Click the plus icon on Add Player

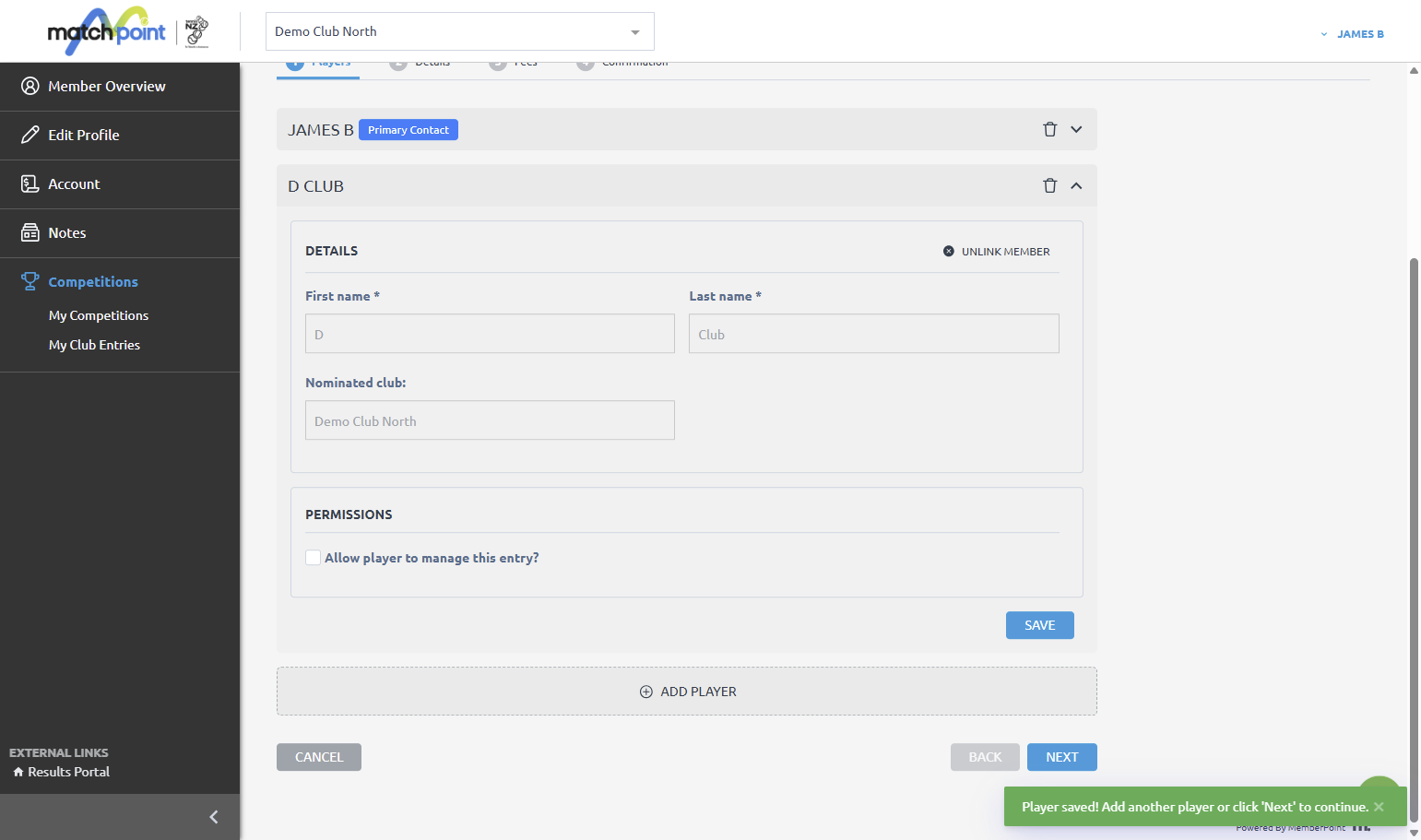pos(646,692)
